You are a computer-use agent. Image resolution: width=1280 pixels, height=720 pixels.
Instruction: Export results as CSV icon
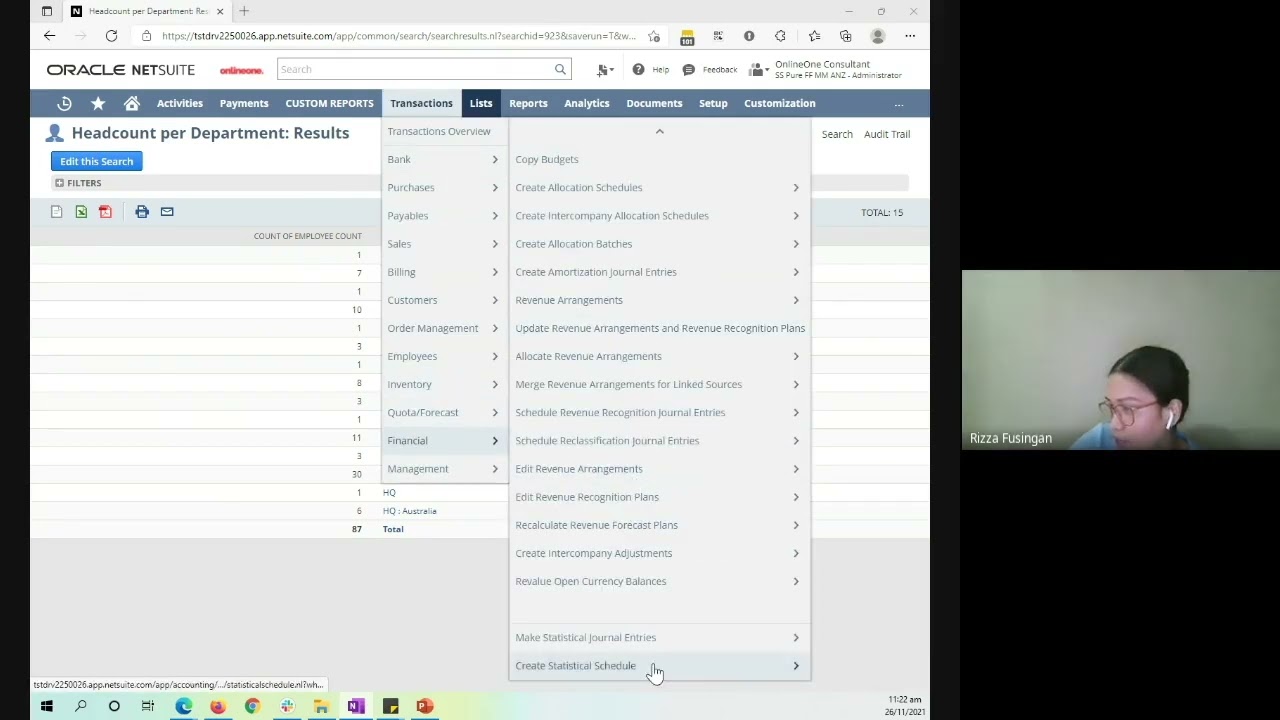(56, 212)
